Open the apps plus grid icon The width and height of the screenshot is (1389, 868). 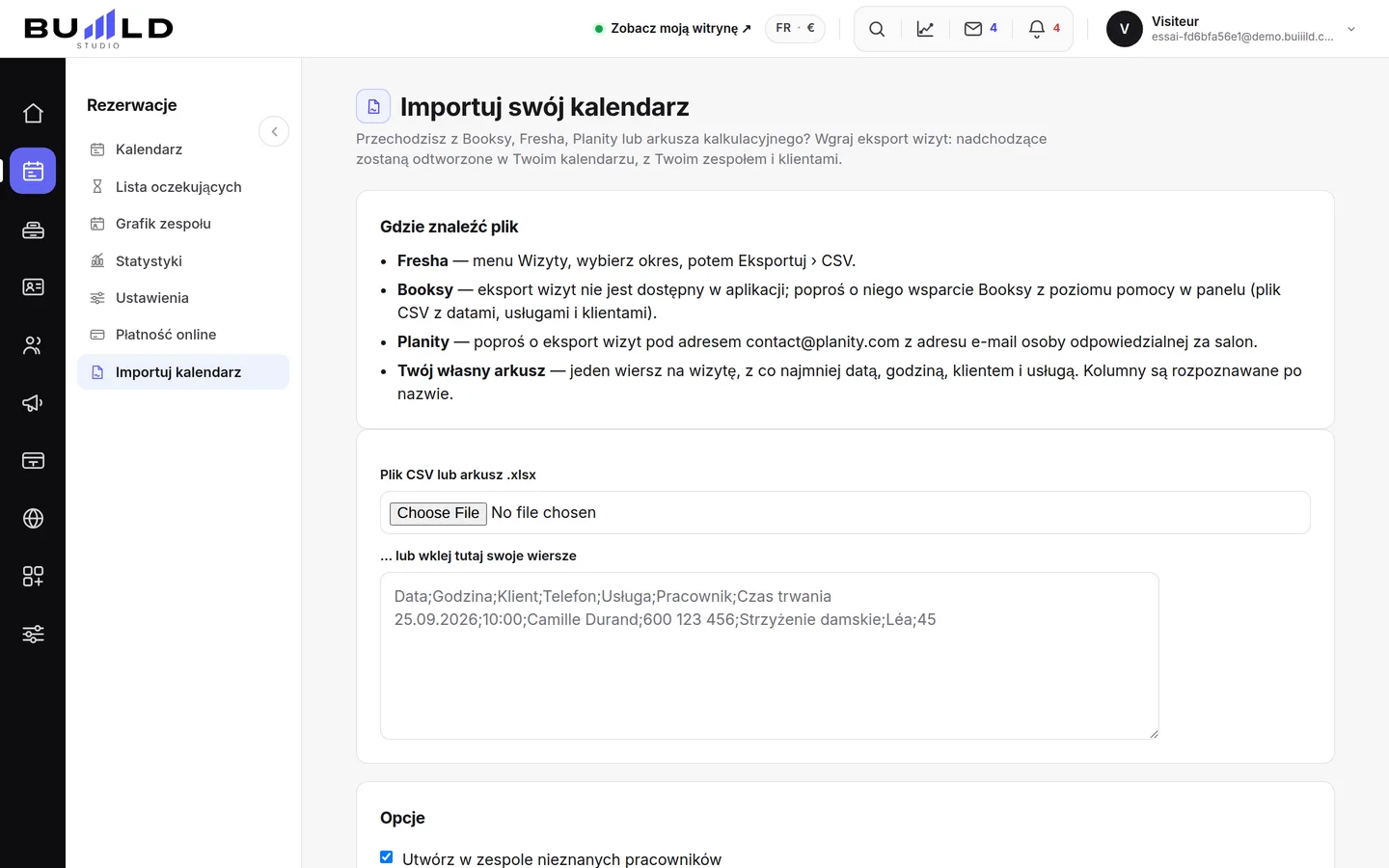33,577
